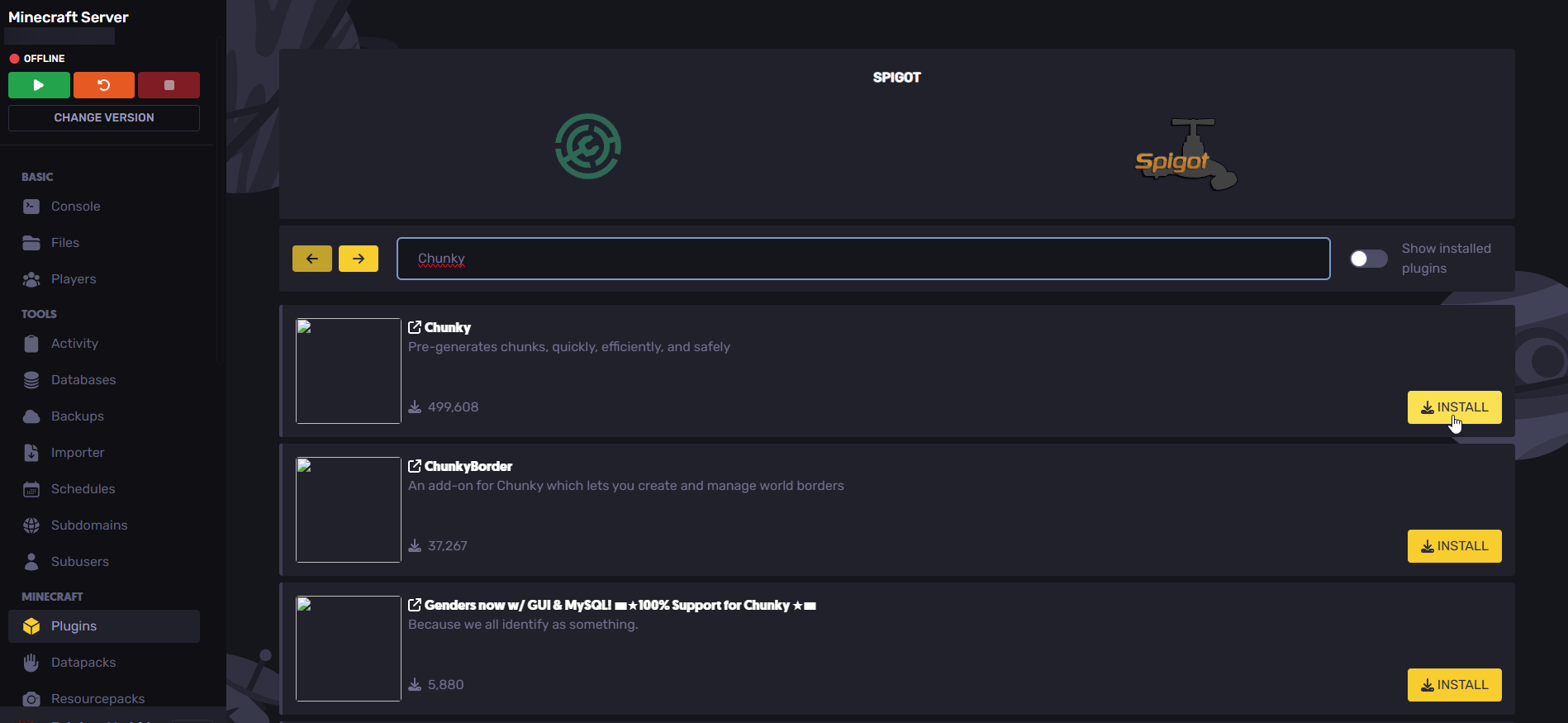Toggle Show installed plugins switch
This screenshot has height=723, width=1568.
tap(1369, 259)
